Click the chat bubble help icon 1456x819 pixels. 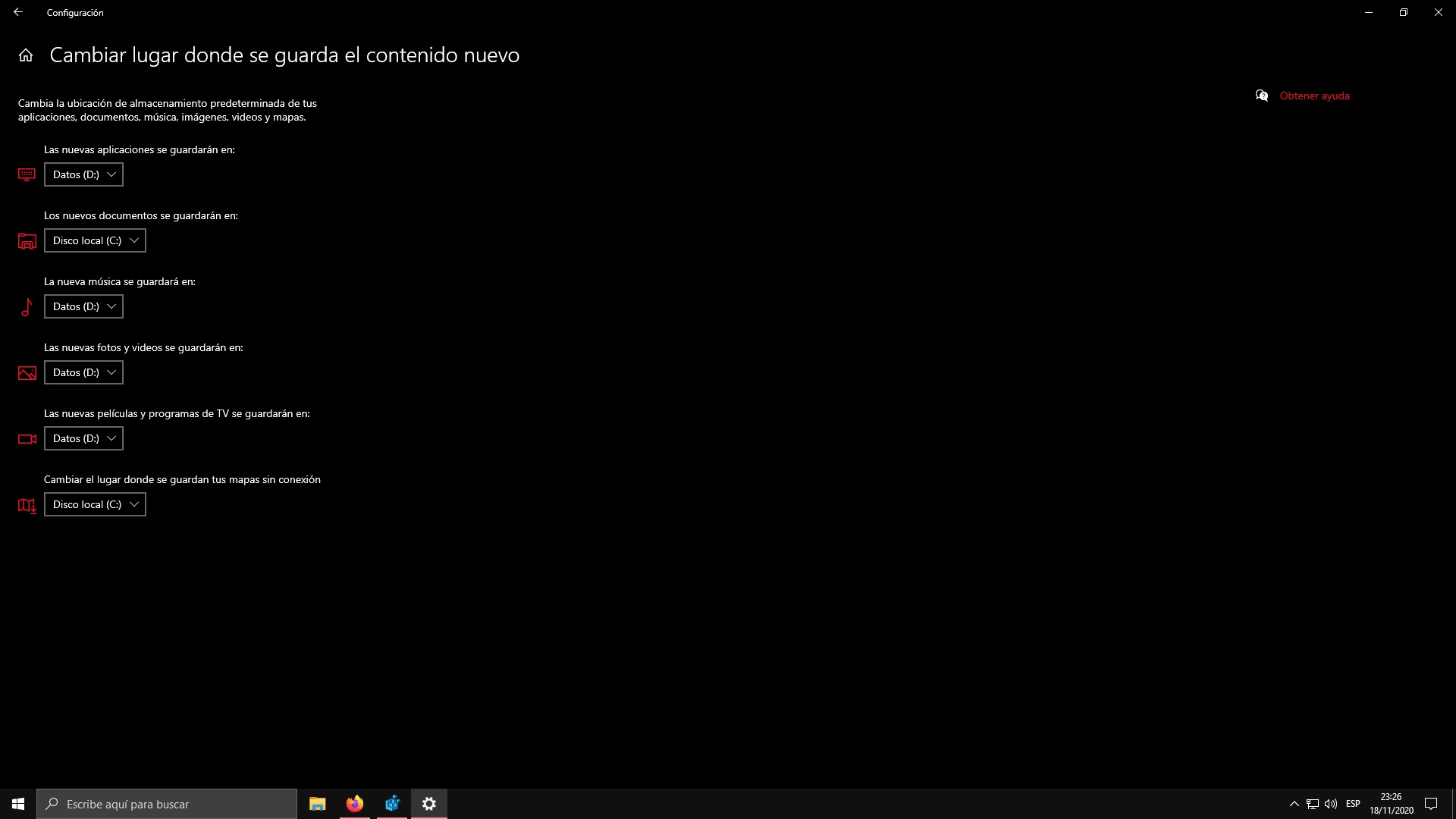1261,96
